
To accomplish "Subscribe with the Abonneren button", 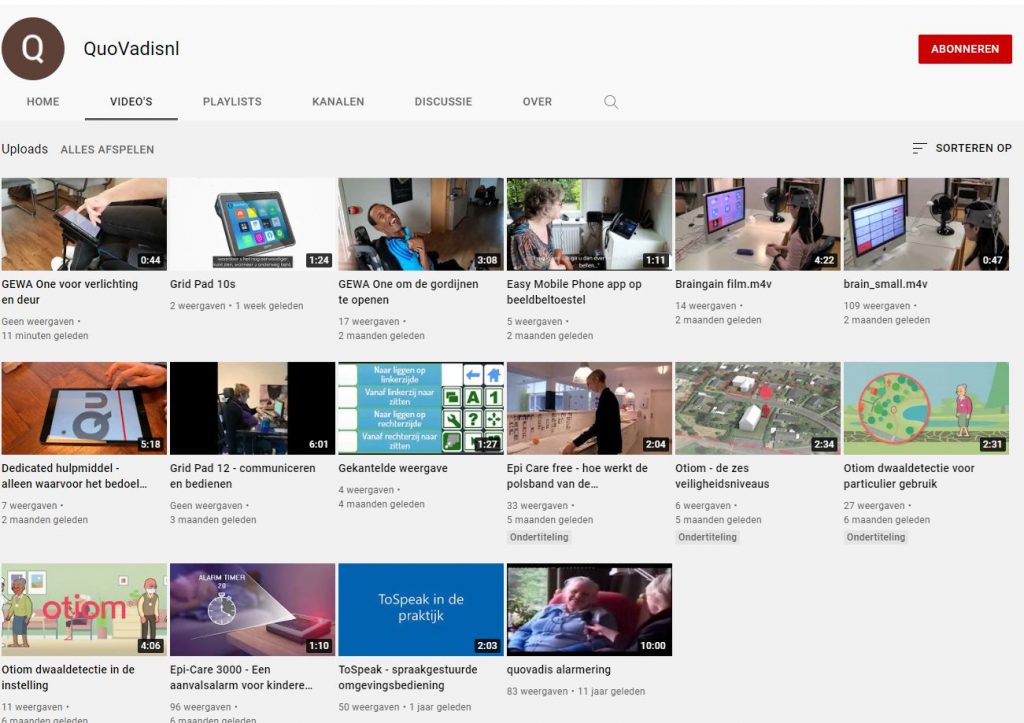I will tap(965, 49).
